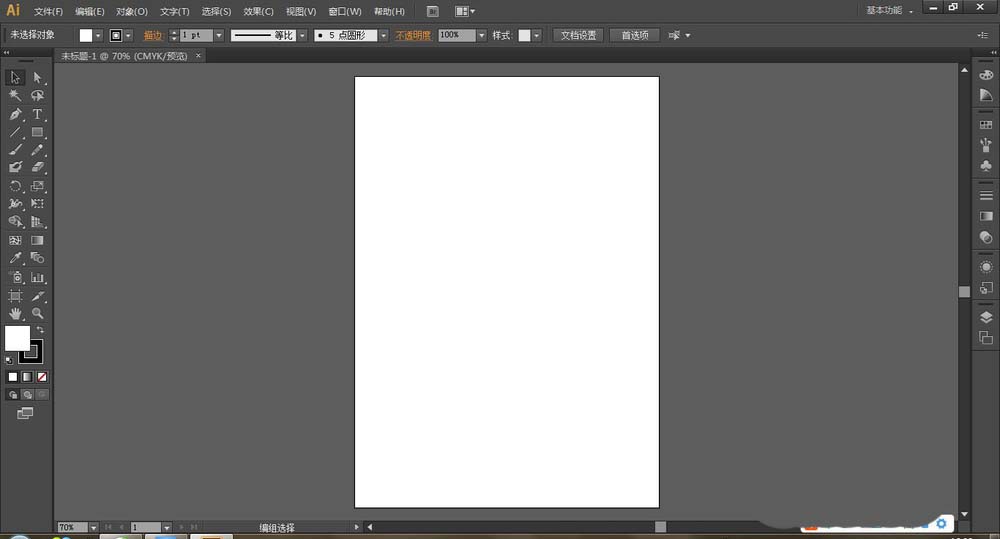
Task: Set paint mode to Color
Action: tap(13, 377)
